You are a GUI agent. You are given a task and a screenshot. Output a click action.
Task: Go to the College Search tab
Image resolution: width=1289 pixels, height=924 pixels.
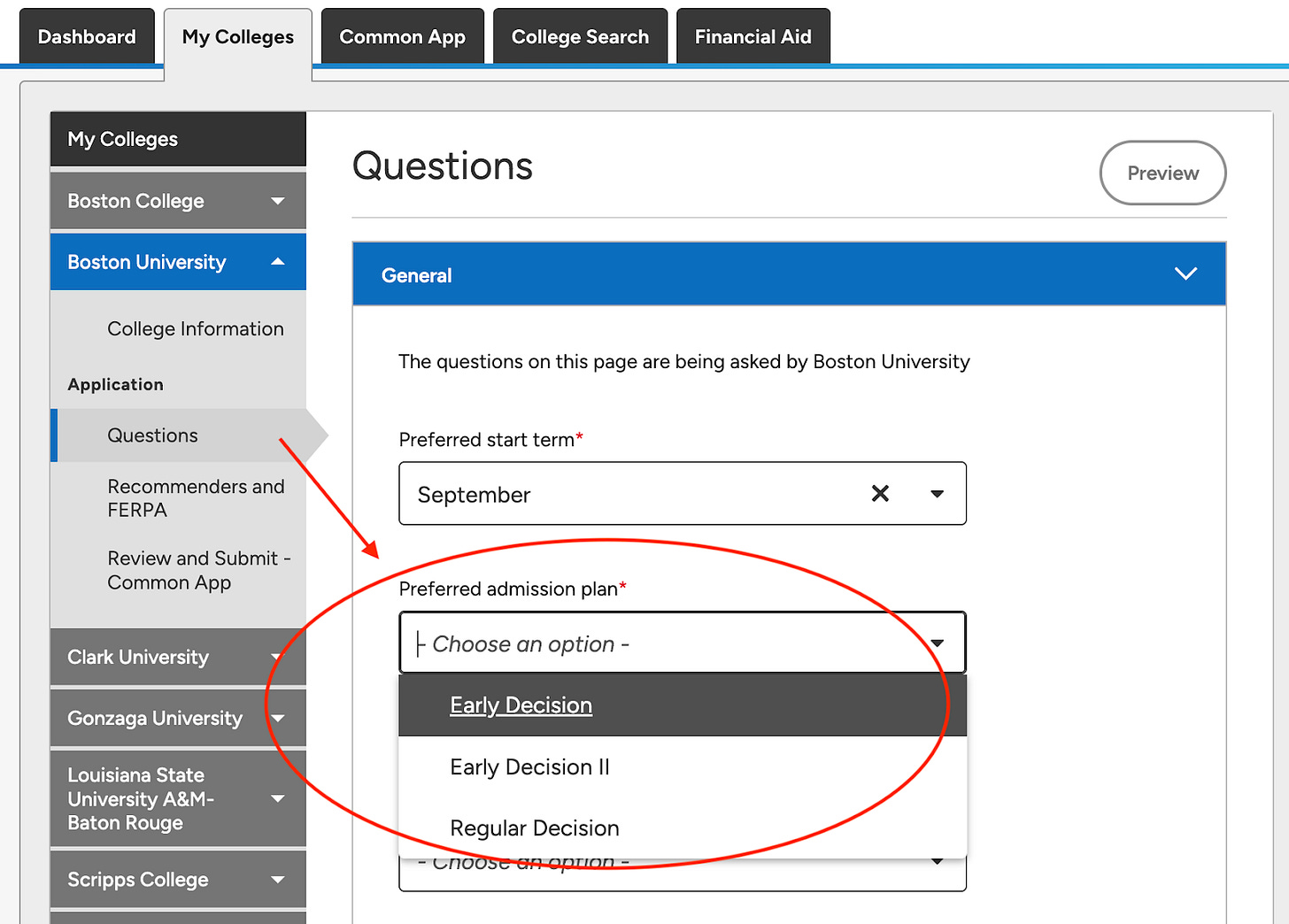click(580, 36)
